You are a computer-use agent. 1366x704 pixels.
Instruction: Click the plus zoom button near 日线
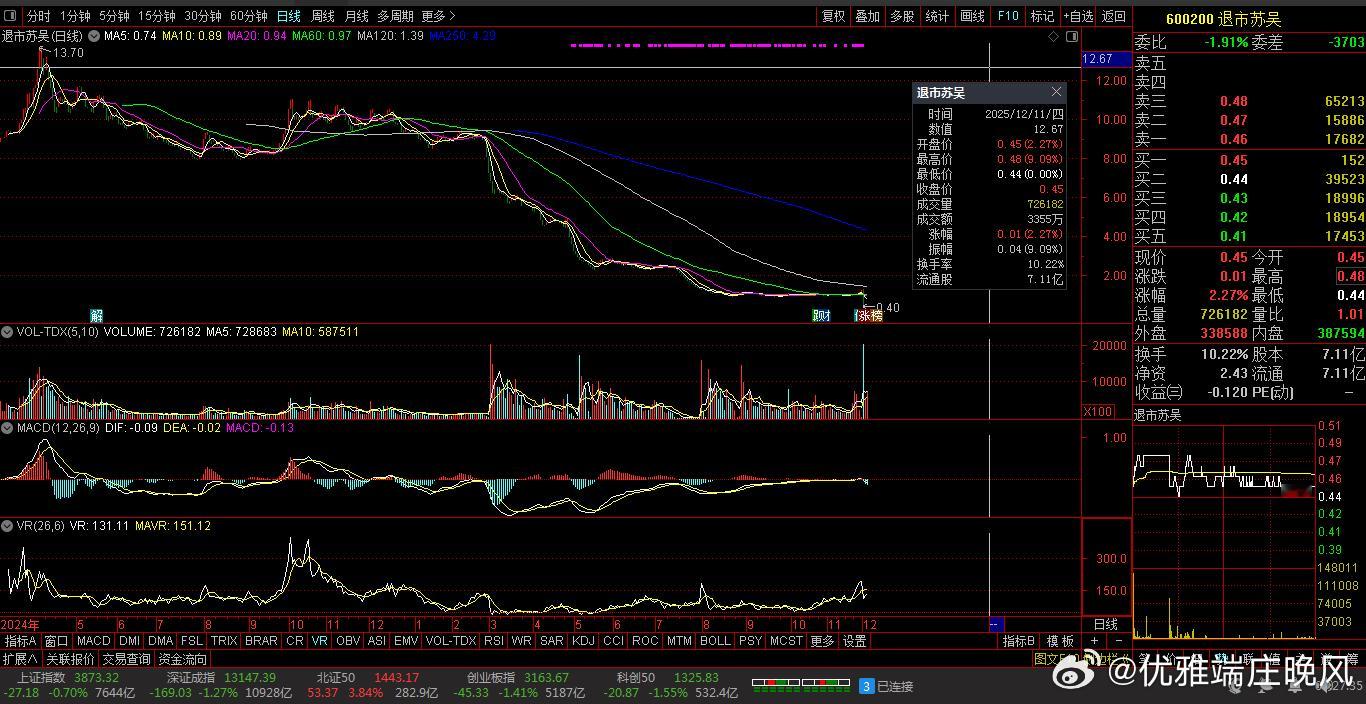pyautogui.click(x=1094, y=641)
